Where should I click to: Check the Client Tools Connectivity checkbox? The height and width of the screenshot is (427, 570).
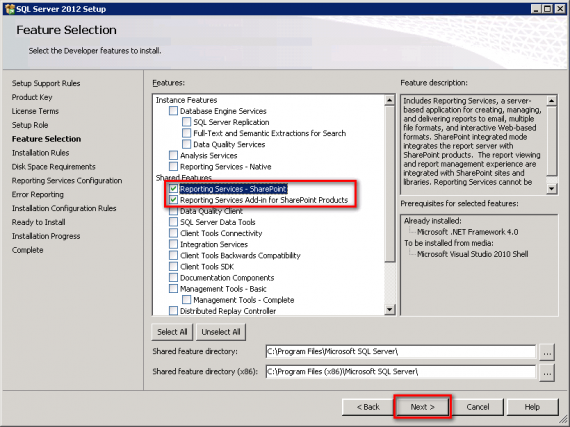tap(173, 233)
